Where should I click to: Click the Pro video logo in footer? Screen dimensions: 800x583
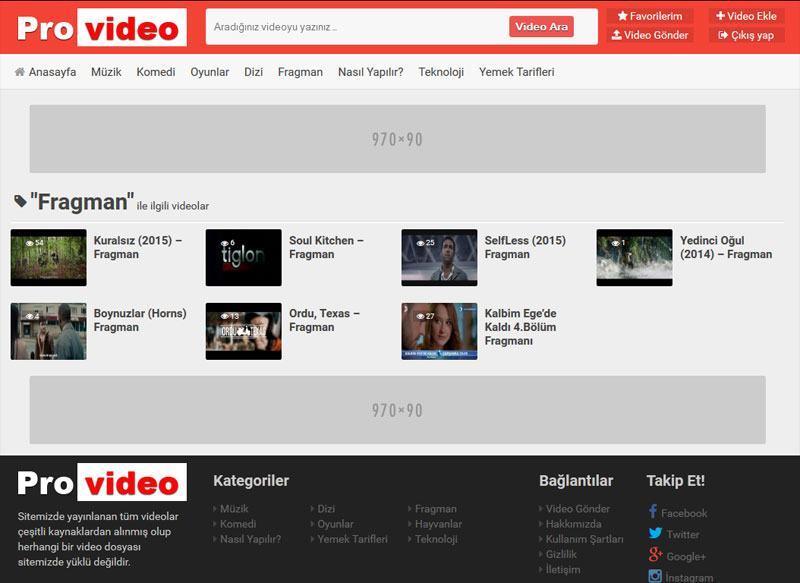102,482
